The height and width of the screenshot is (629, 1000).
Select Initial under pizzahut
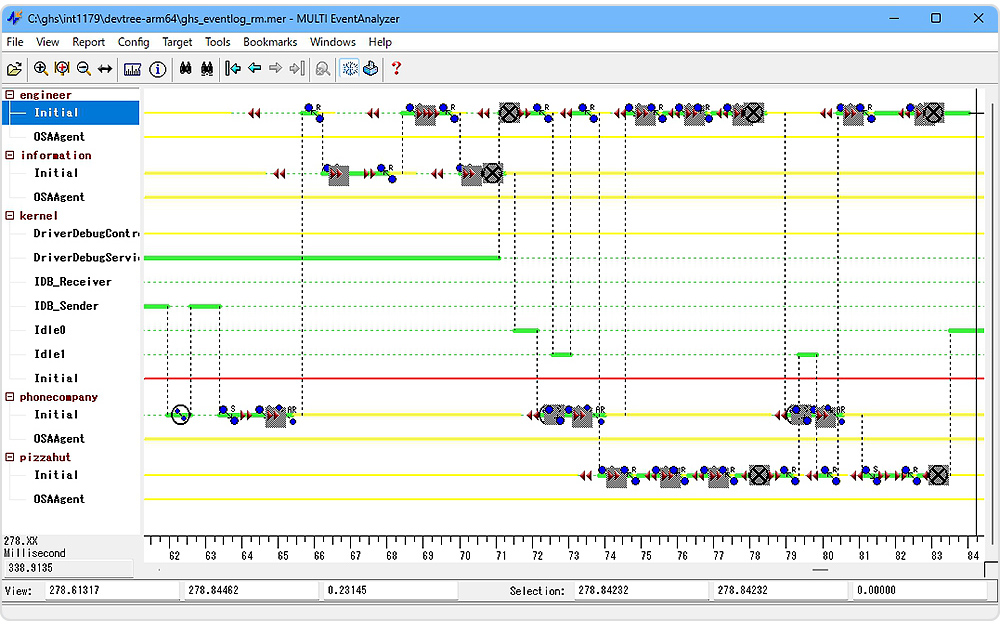point(56,475)
